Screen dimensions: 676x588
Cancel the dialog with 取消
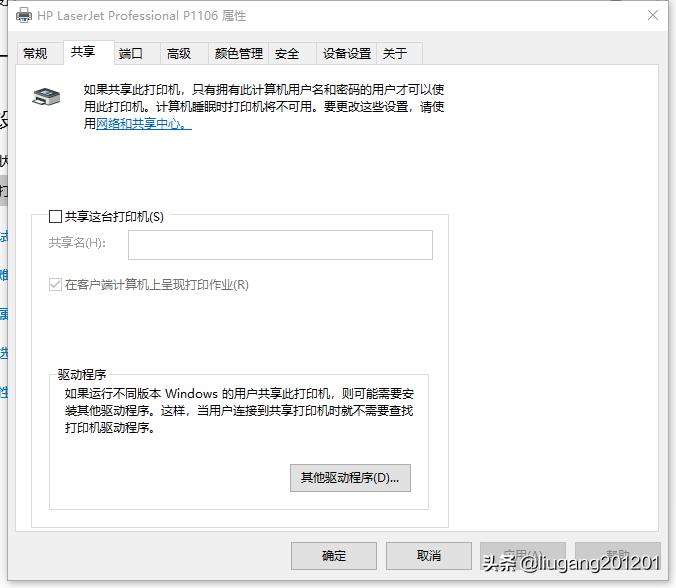[429, 556]
